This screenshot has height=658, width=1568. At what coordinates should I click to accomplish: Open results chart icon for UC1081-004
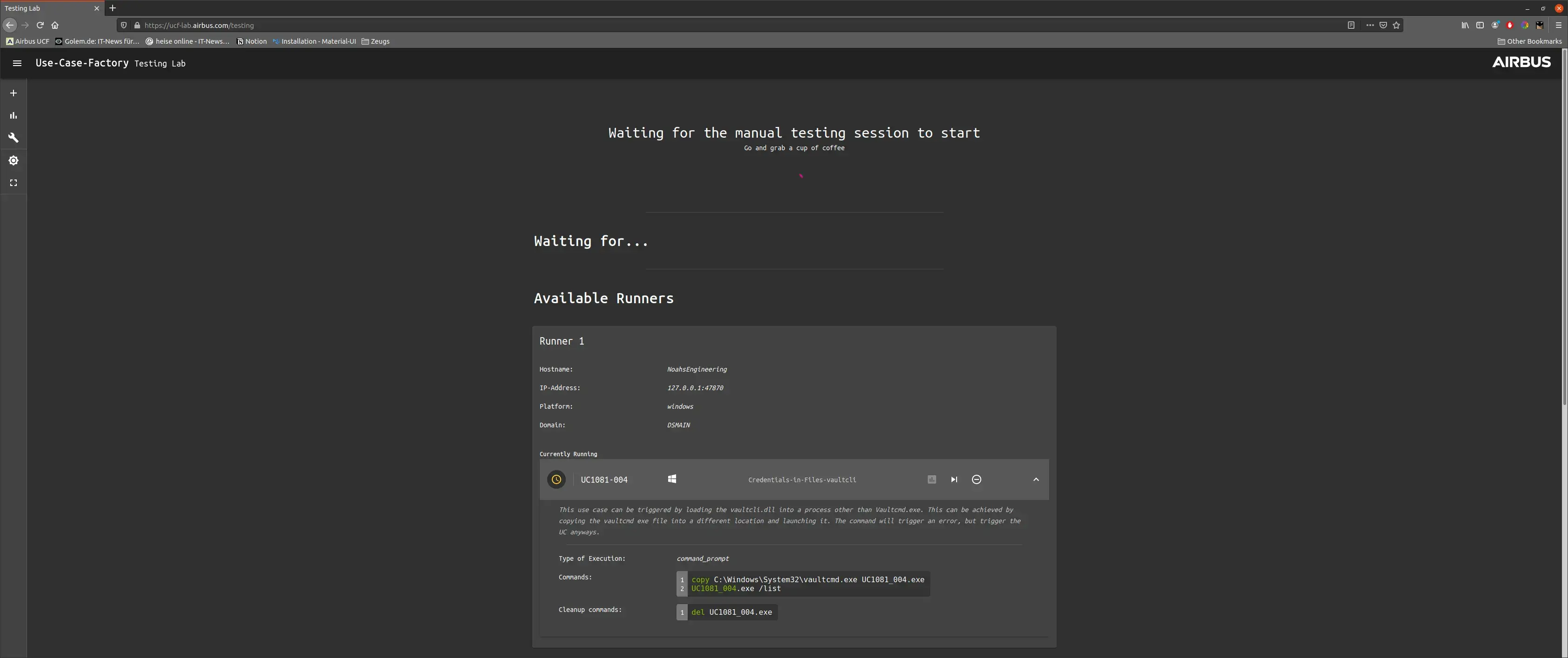click(x=931, y=480)
